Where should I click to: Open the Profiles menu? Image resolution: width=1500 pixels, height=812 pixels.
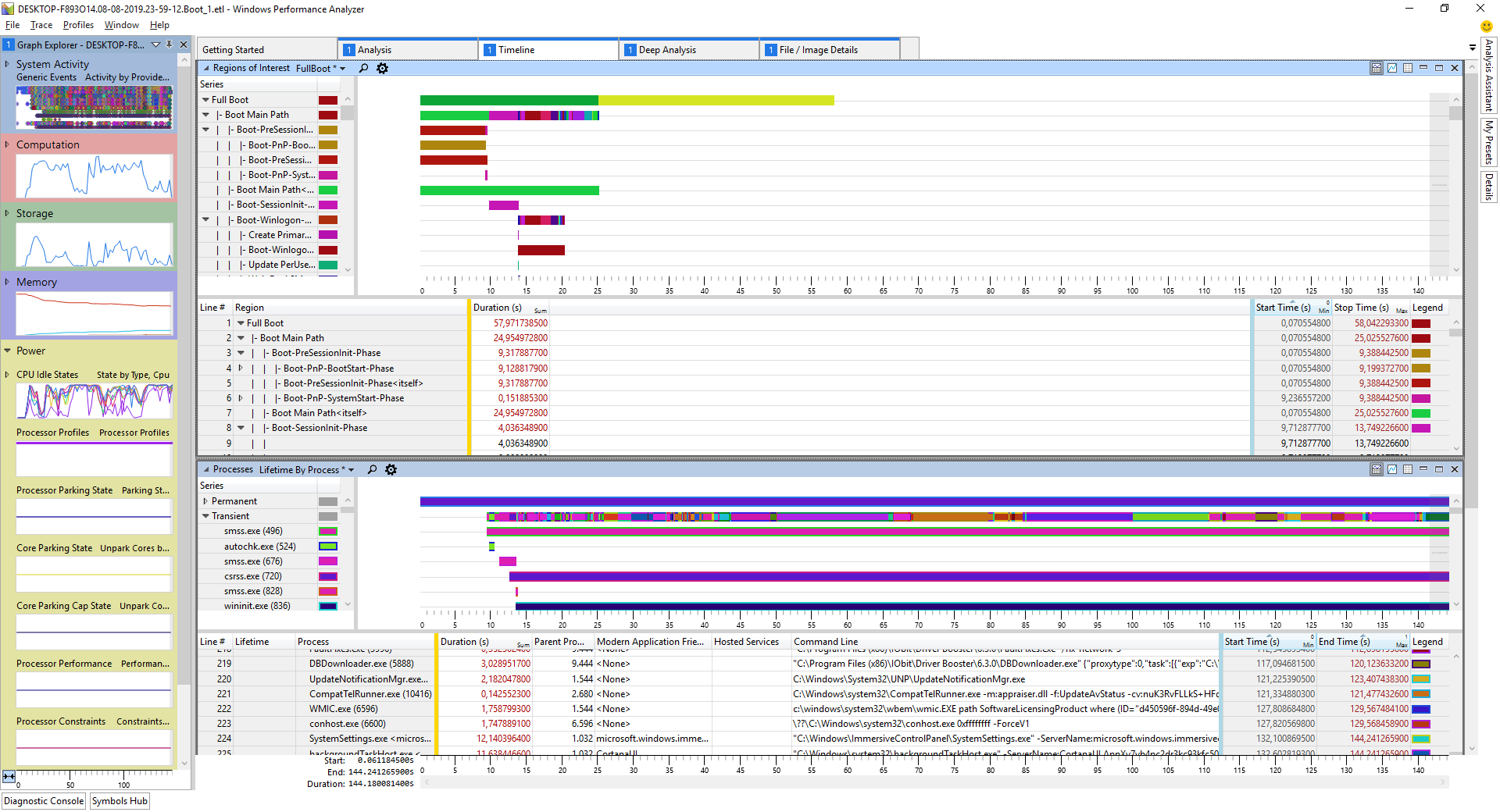(x=78, y=25)
